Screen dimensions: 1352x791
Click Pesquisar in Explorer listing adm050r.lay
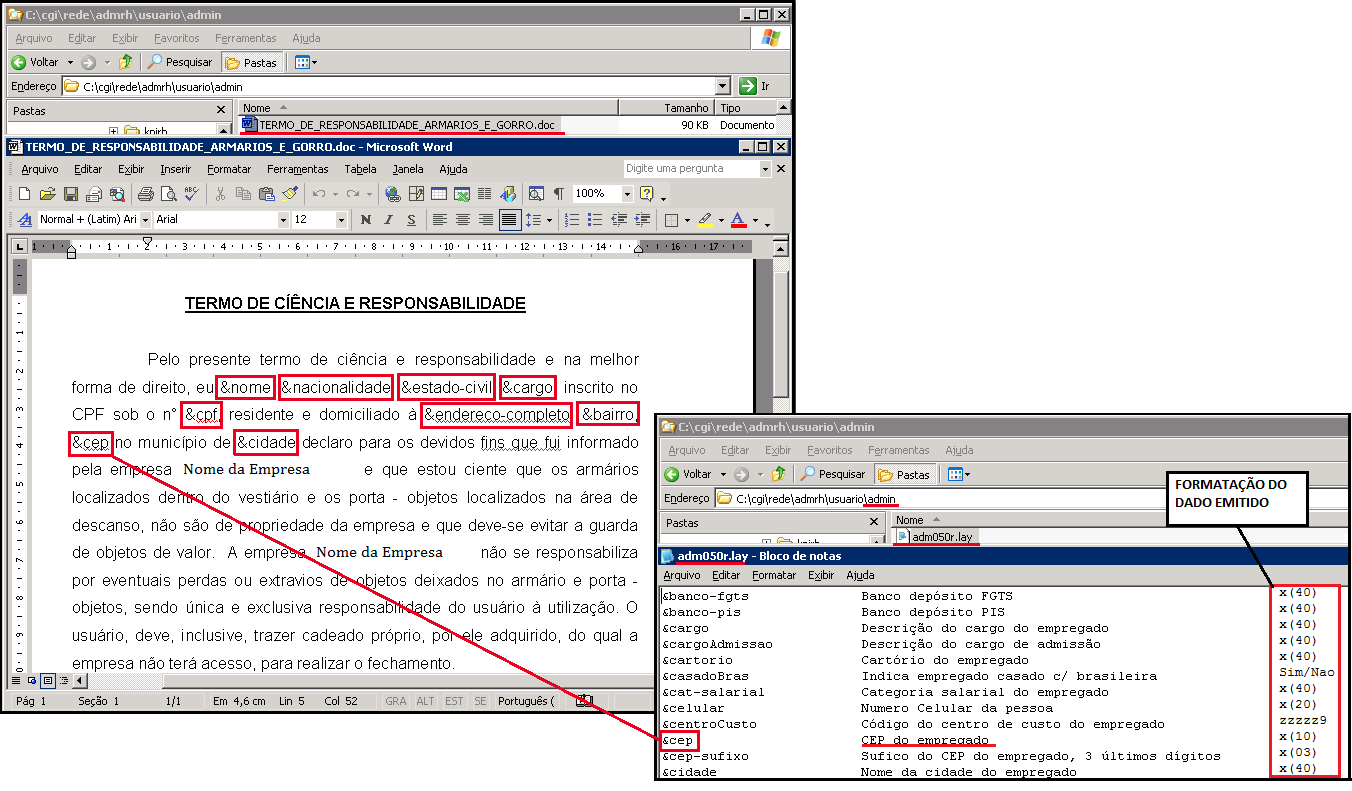pyautogui.click(x=834, y=474)
